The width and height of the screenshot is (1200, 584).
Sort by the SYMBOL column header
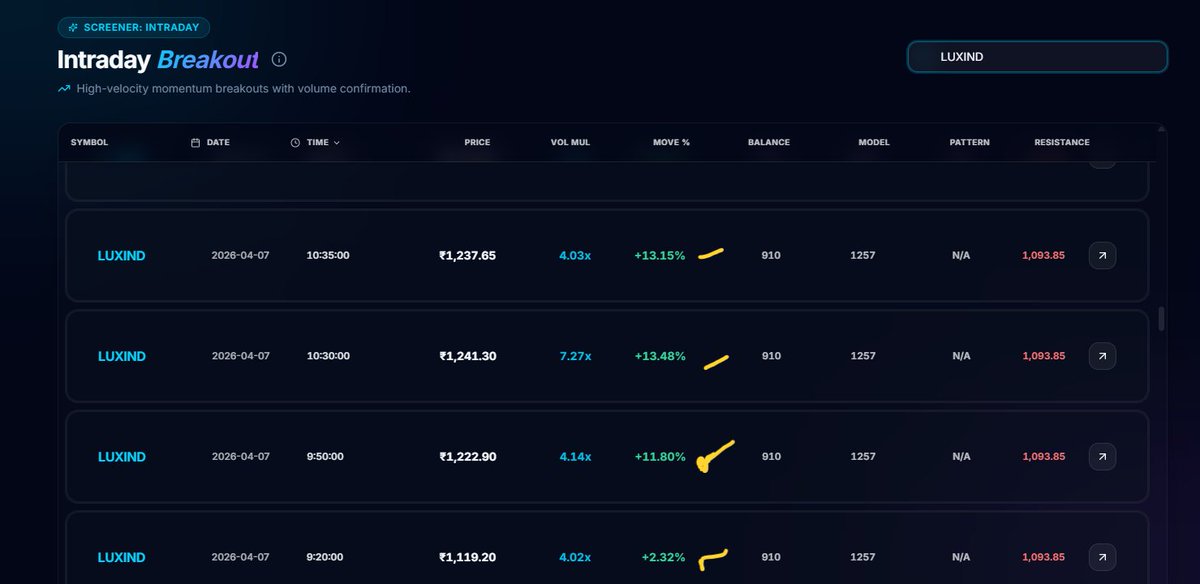pos(89,143)
